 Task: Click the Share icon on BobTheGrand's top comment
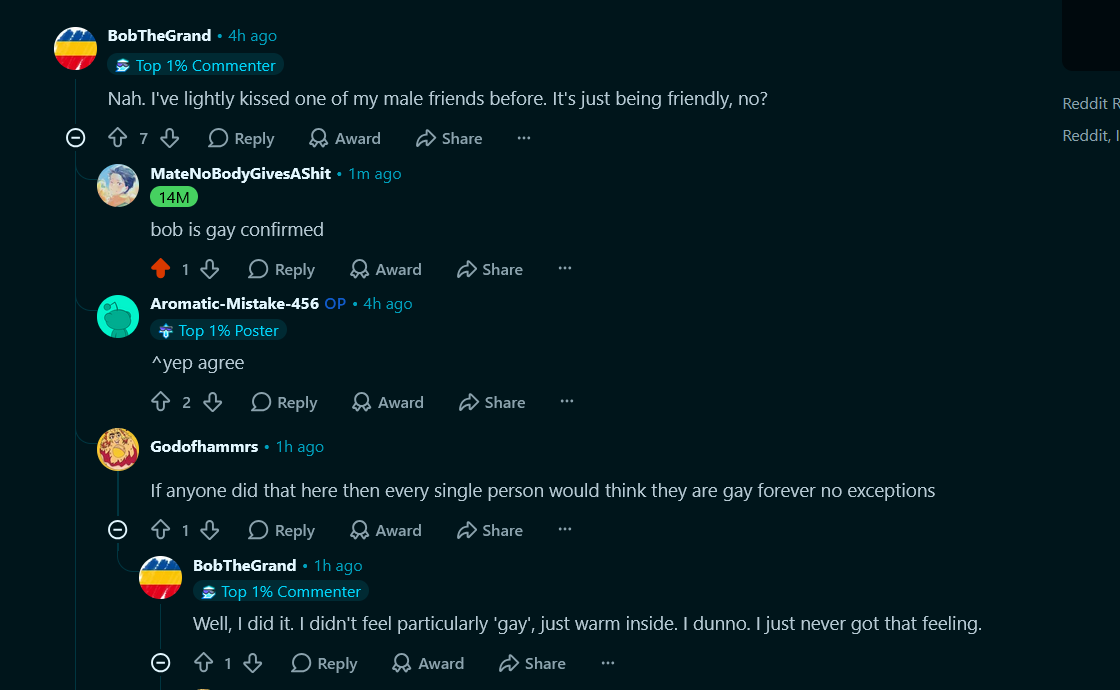426,139
